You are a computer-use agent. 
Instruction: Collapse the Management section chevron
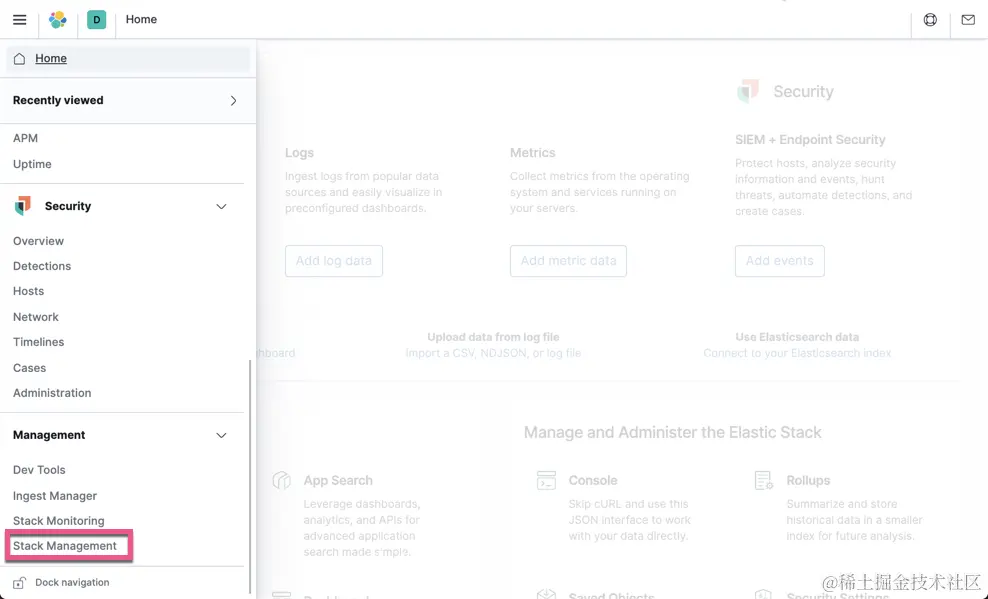(221, 435)
